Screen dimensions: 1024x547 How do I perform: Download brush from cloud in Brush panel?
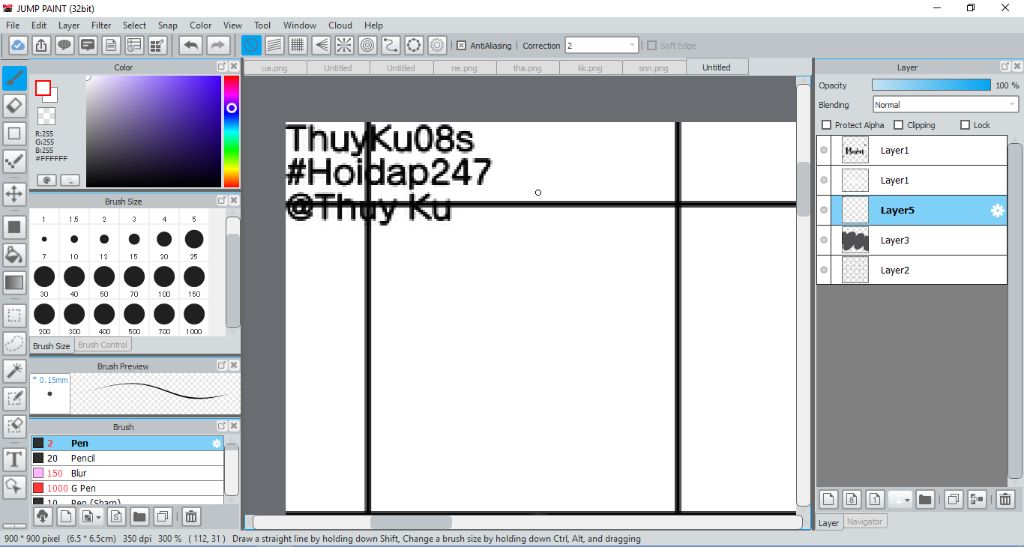click(42, 516)
